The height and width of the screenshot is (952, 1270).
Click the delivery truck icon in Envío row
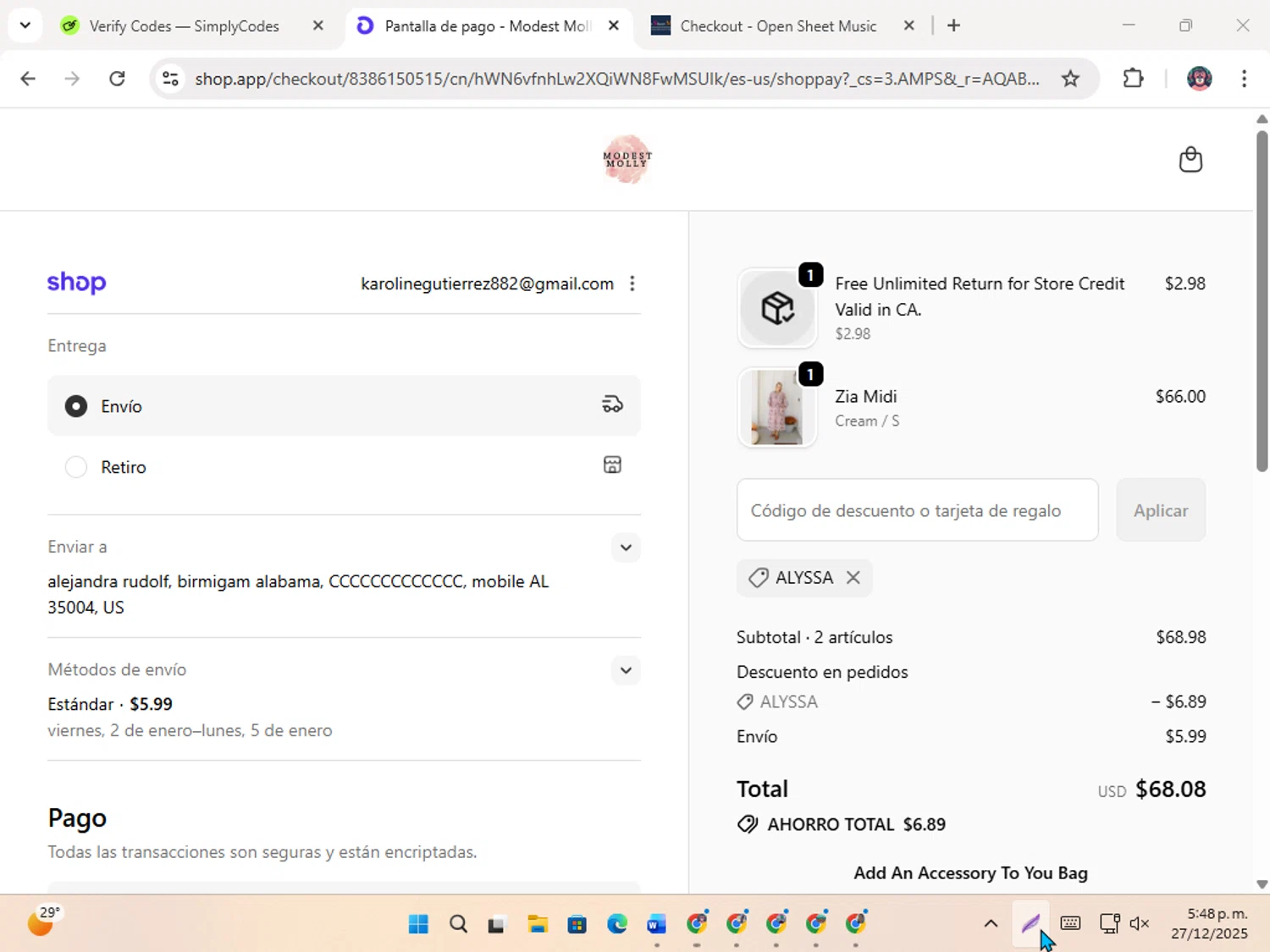tap(612, 405)
